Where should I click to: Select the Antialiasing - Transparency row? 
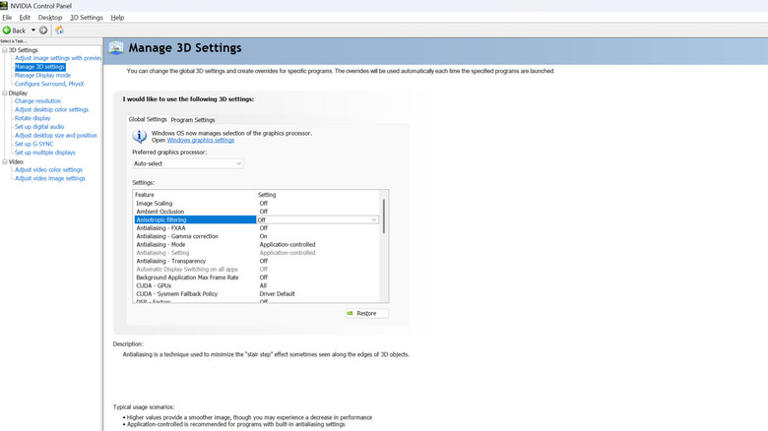coord(257,261)
